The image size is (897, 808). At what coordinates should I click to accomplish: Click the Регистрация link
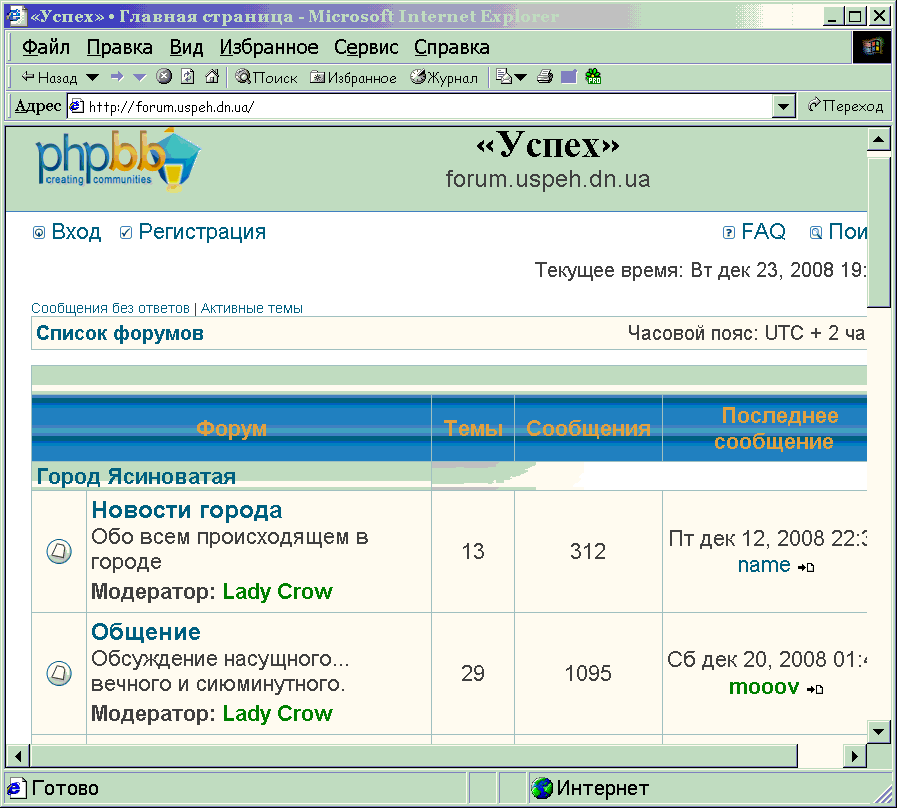coord(201,232)
